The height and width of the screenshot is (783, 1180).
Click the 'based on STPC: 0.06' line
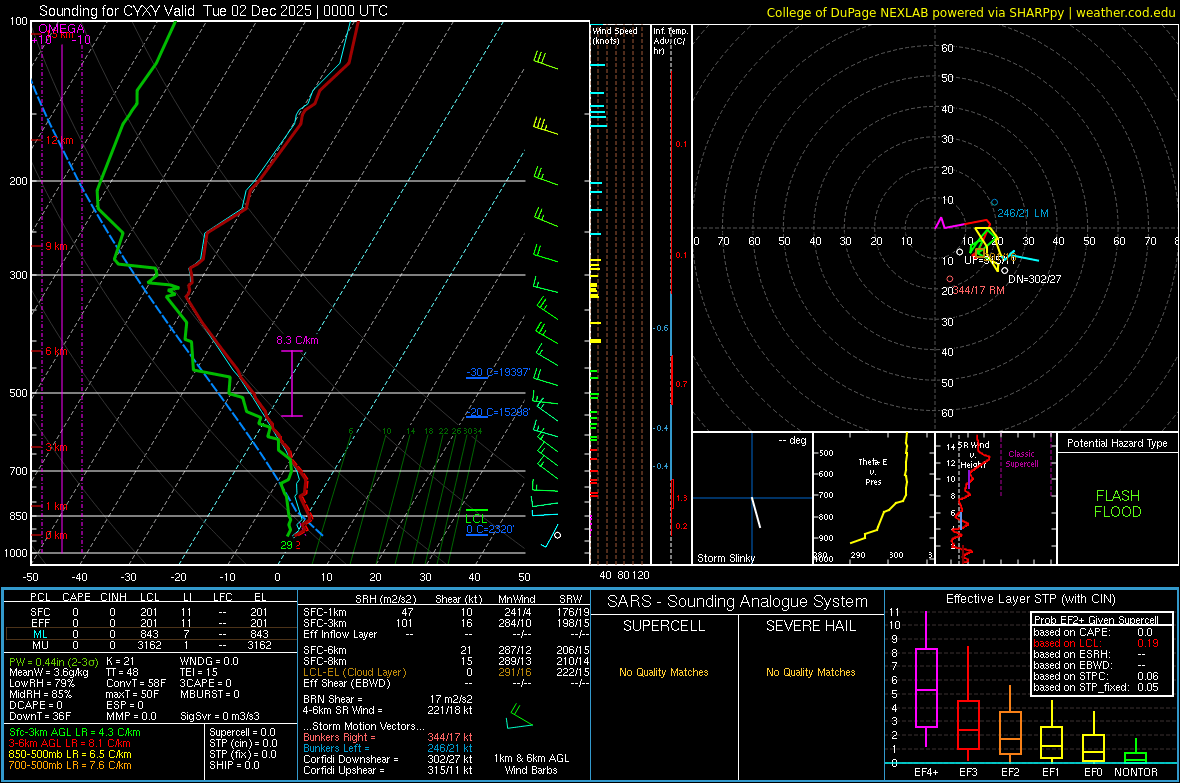pos(1096,676)
